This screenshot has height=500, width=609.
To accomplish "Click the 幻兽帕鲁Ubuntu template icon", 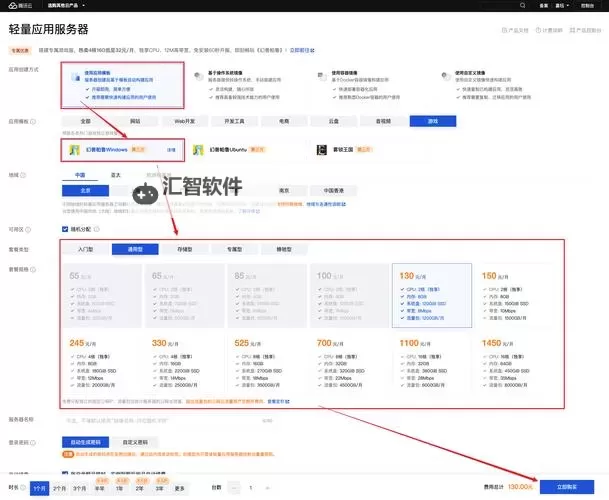I will tap(198, 150).
